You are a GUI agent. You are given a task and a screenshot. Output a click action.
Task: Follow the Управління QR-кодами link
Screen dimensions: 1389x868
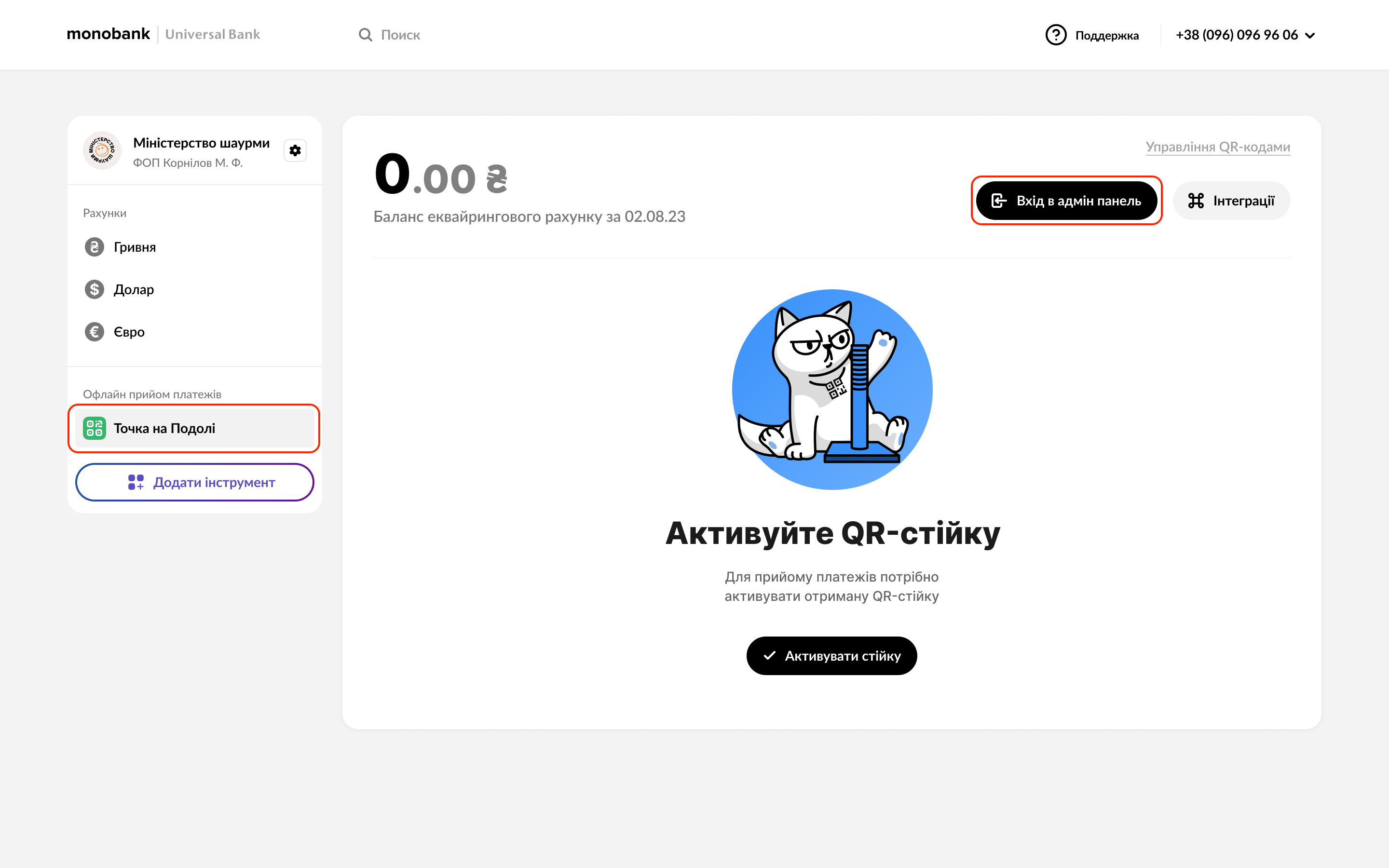click(1217, 147)
